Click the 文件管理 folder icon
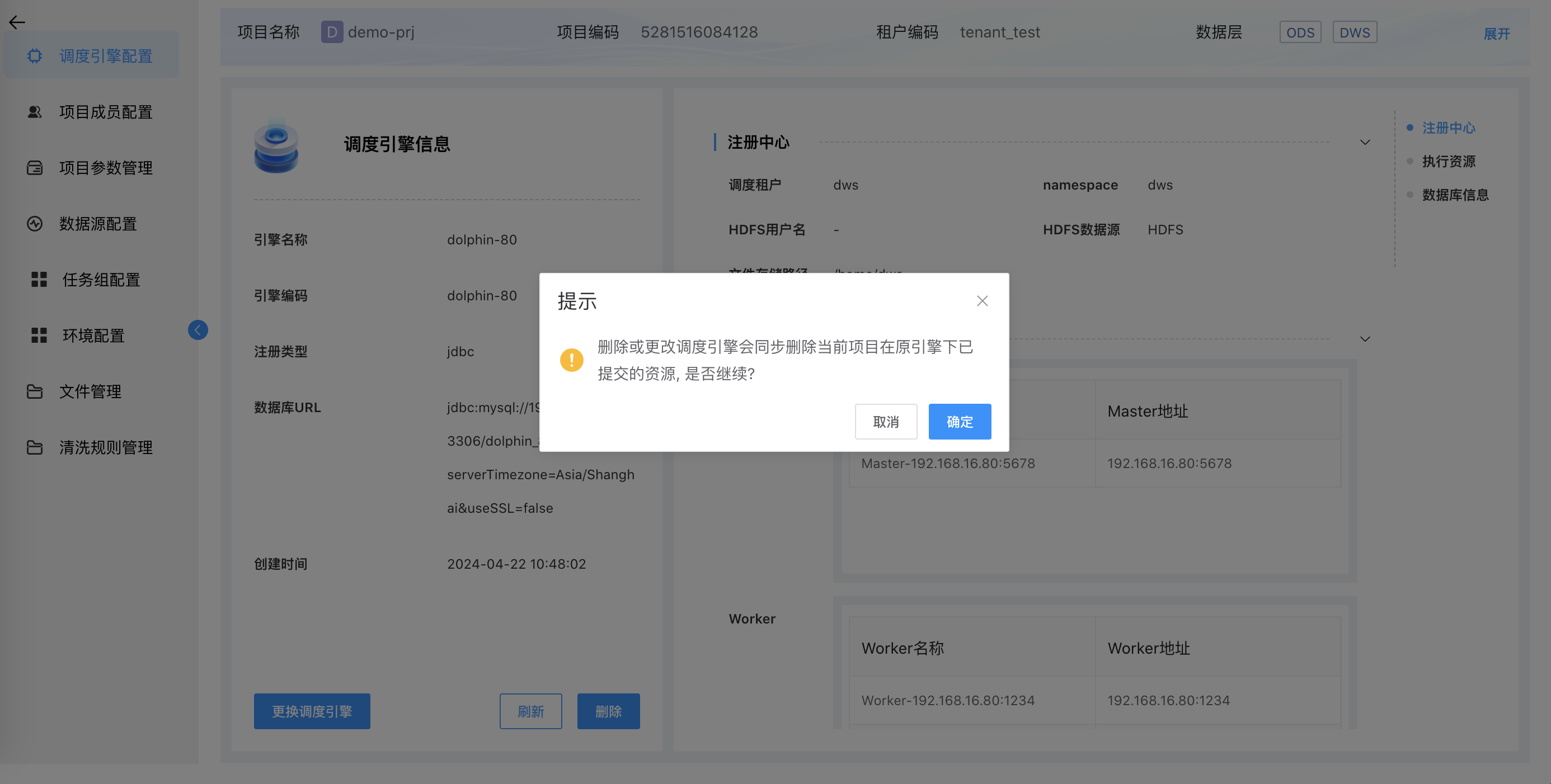1551x784 pixels. click(x=34, y=391)
